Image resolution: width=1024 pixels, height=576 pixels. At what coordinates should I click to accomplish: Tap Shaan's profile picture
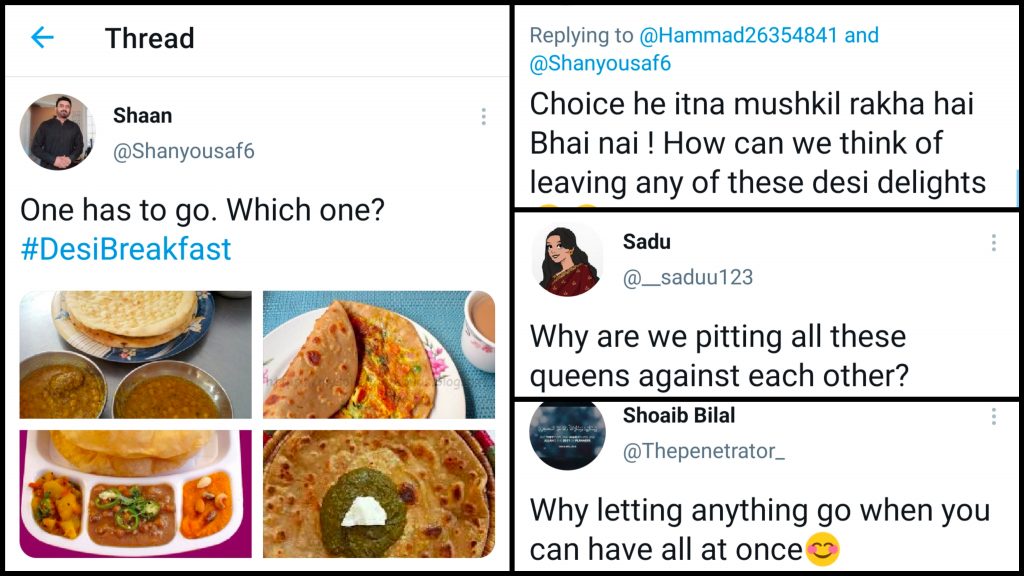(x=58, y=132)
